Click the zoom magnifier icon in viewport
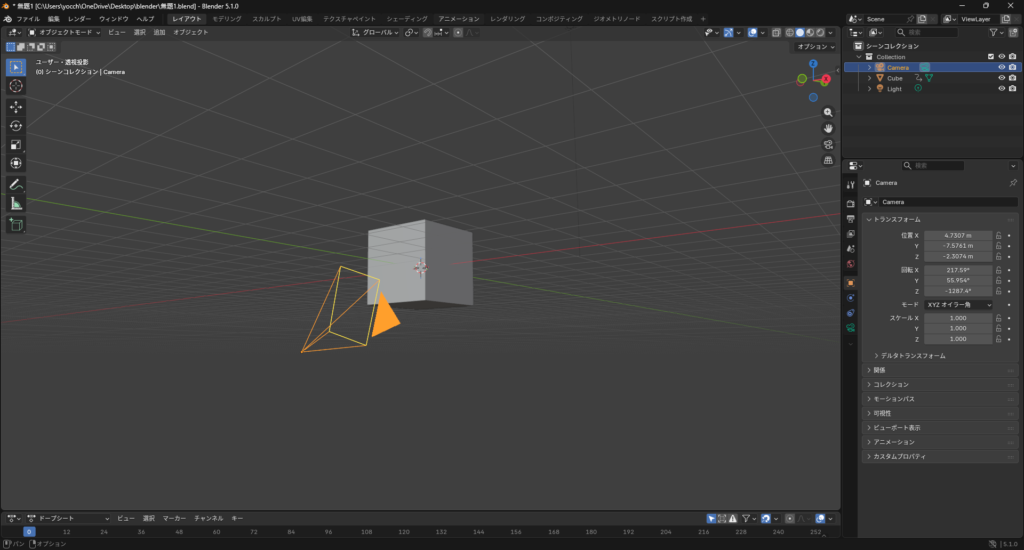 point(828,113)
